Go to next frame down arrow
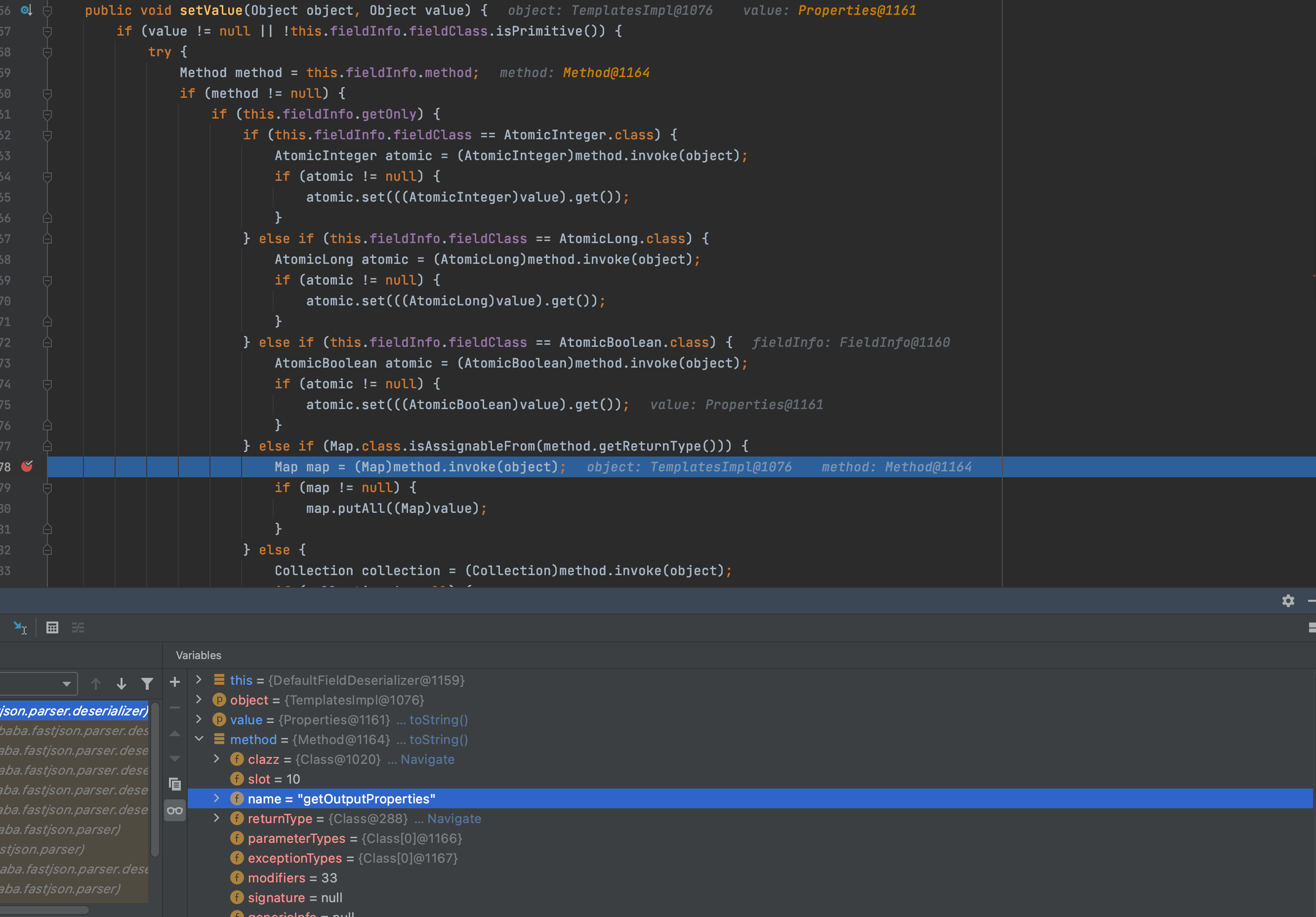Viewport: 1316px width, 917px height. (x=122, y=684)
